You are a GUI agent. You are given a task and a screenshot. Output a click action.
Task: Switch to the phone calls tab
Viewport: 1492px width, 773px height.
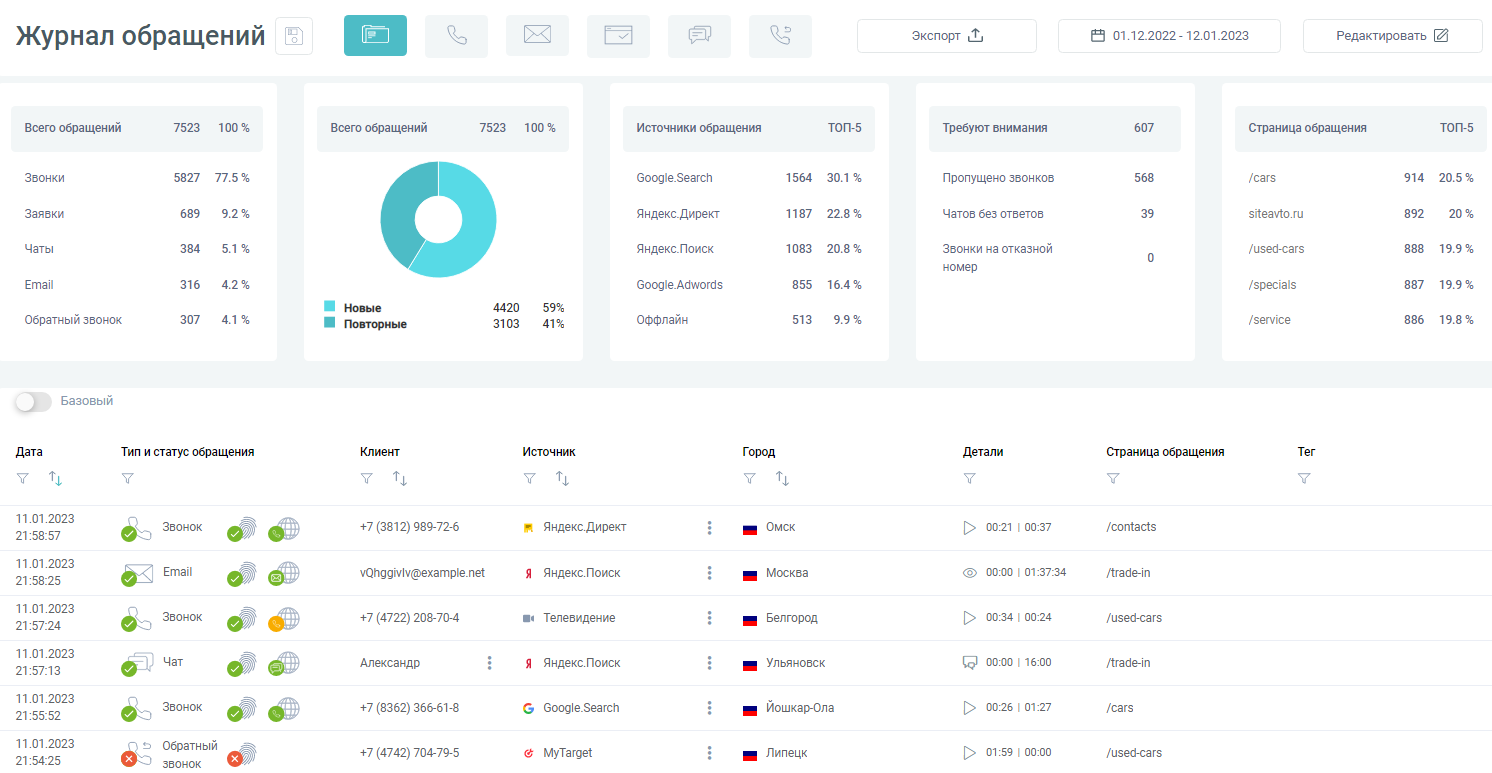[x=456, y=36]
